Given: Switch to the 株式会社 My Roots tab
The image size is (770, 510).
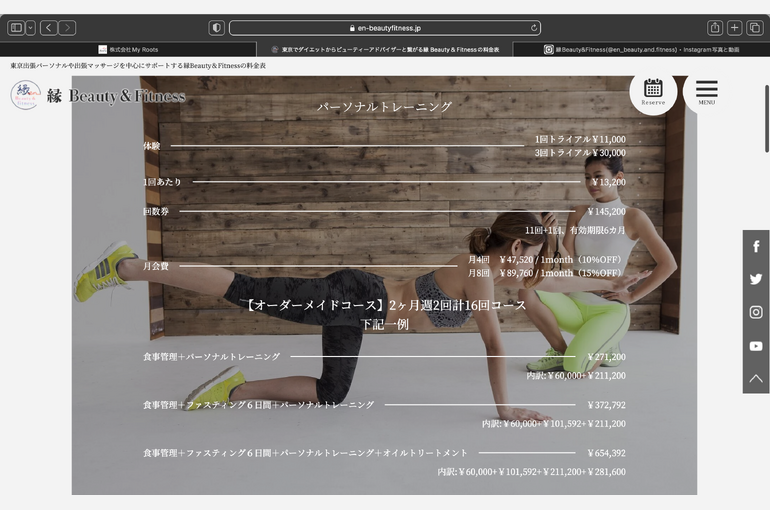Looking at the screenshot, I should [x=128, y=49].
